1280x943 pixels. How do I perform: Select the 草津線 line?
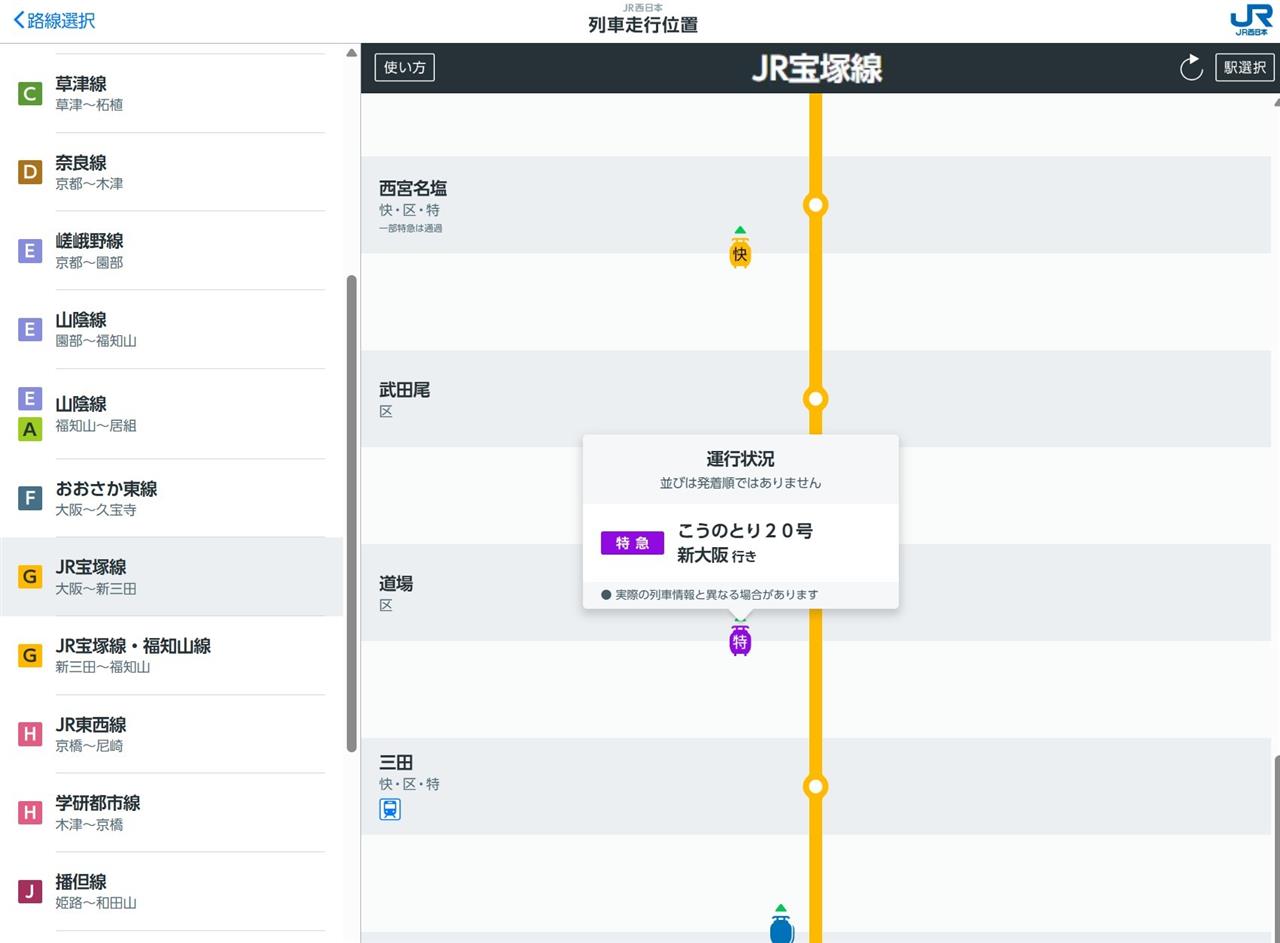tap(172, 94)
